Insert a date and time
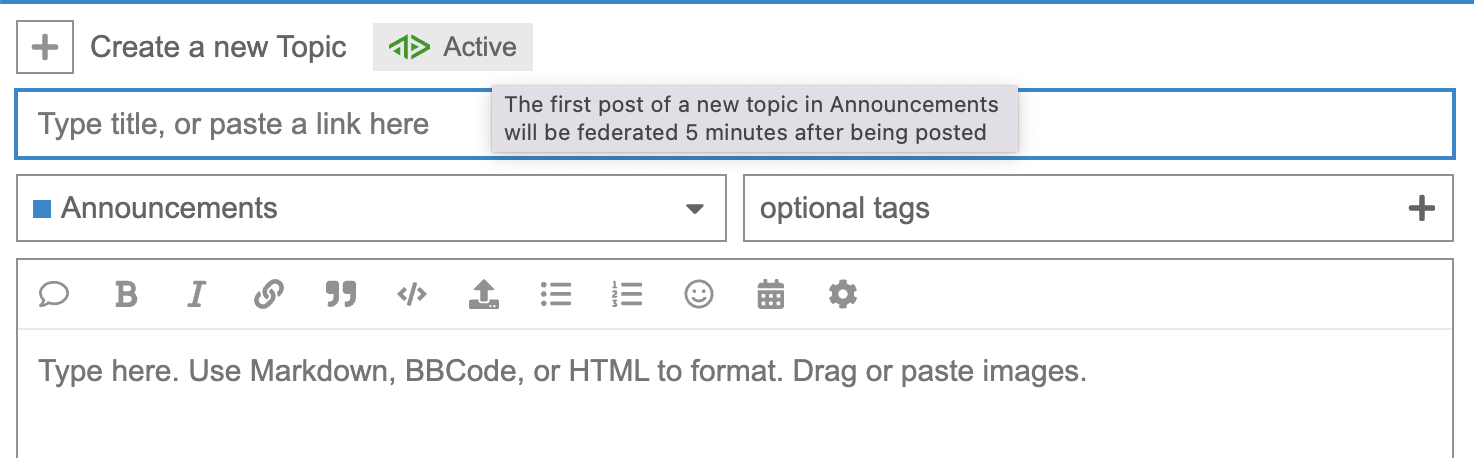Image resolution: width=1474 pixels, height=458 pixels. pyautogui.click(x=771, y=294)
